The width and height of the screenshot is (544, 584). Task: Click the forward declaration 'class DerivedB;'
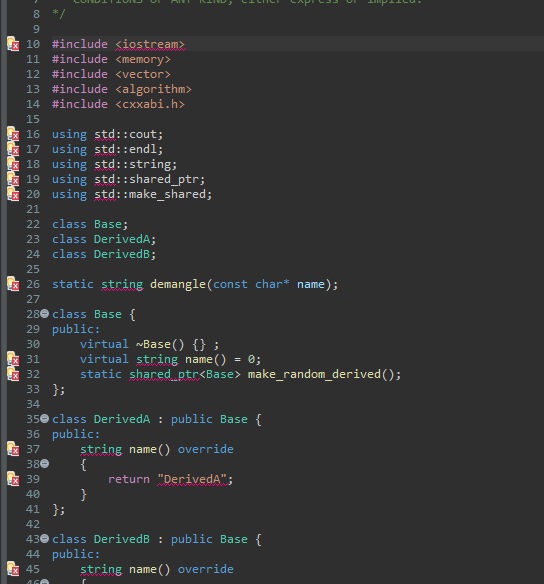tap(104, 254)
